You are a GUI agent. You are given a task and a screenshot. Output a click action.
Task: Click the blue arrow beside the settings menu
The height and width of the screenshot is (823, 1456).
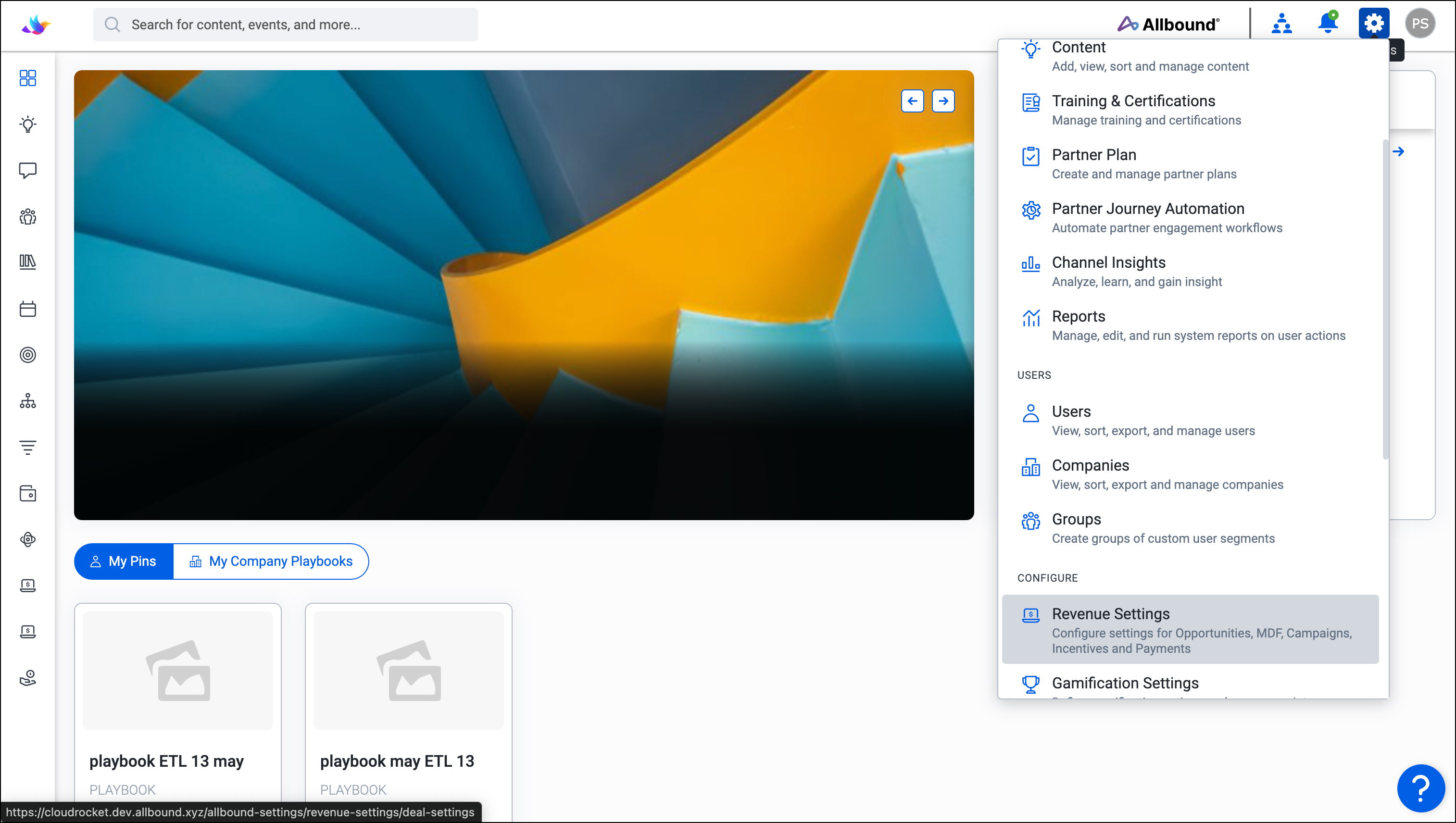coord(1398,151)
